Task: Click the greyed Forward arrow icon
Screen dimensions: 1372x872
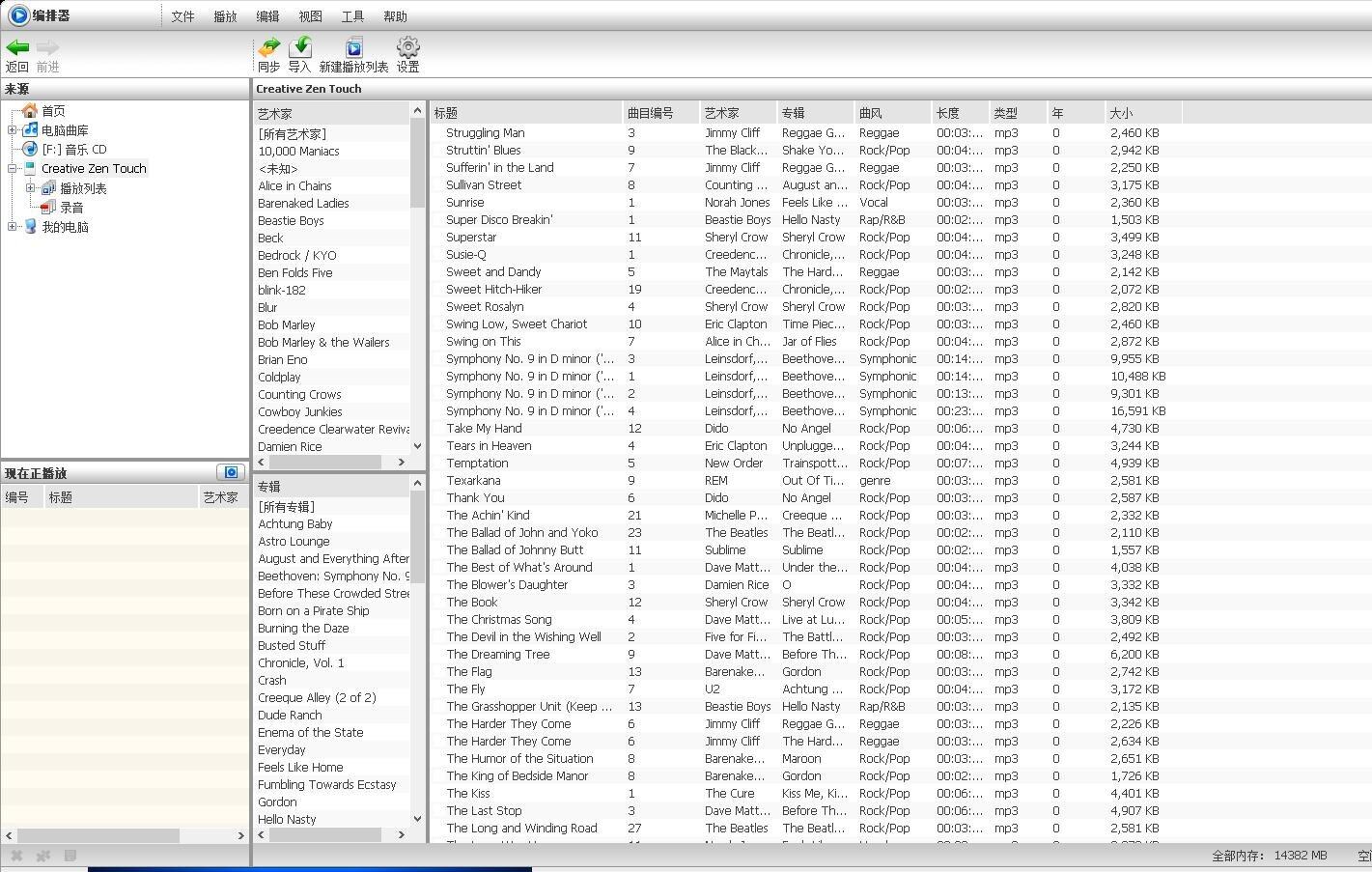Action: pyautogui.click(x=47, y=47)
